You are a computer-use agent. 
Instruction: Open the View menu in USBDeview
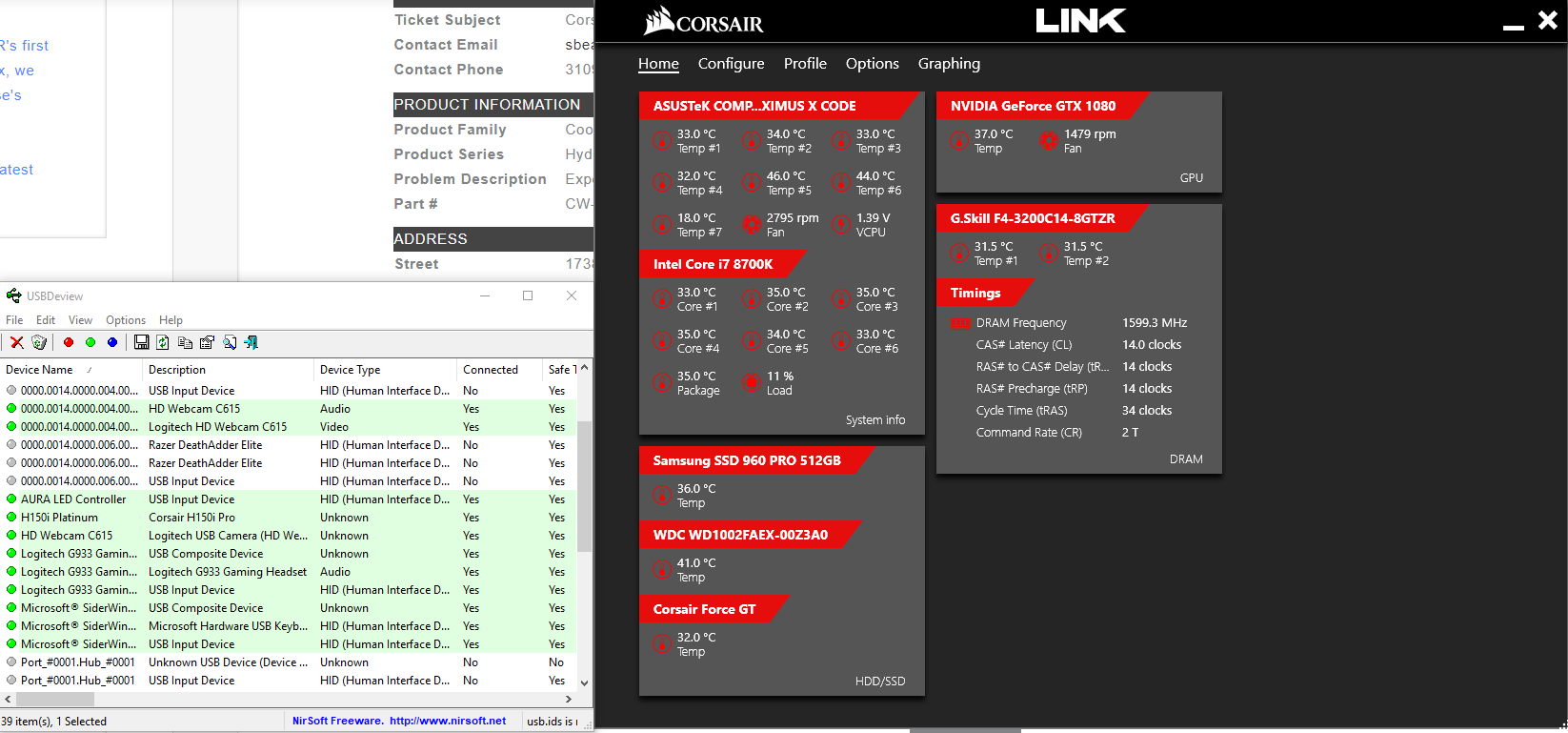click(x=81, y=320)
